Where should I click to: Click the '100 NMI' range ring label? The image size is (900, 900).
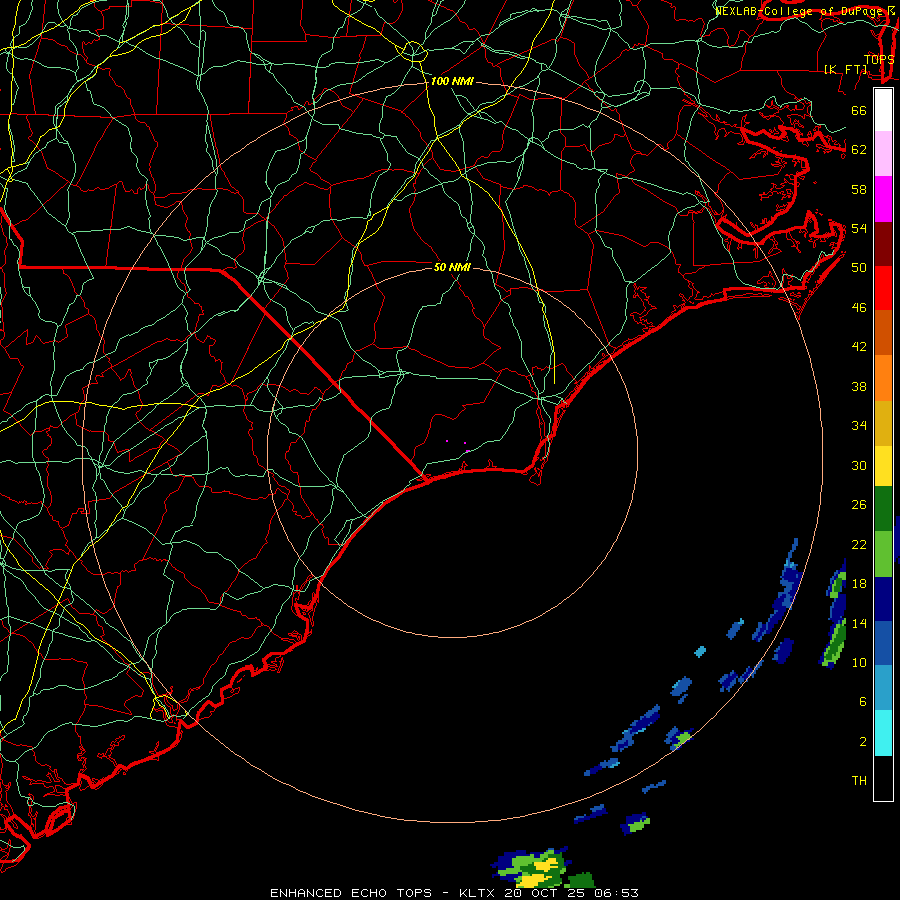pos(452,82)
